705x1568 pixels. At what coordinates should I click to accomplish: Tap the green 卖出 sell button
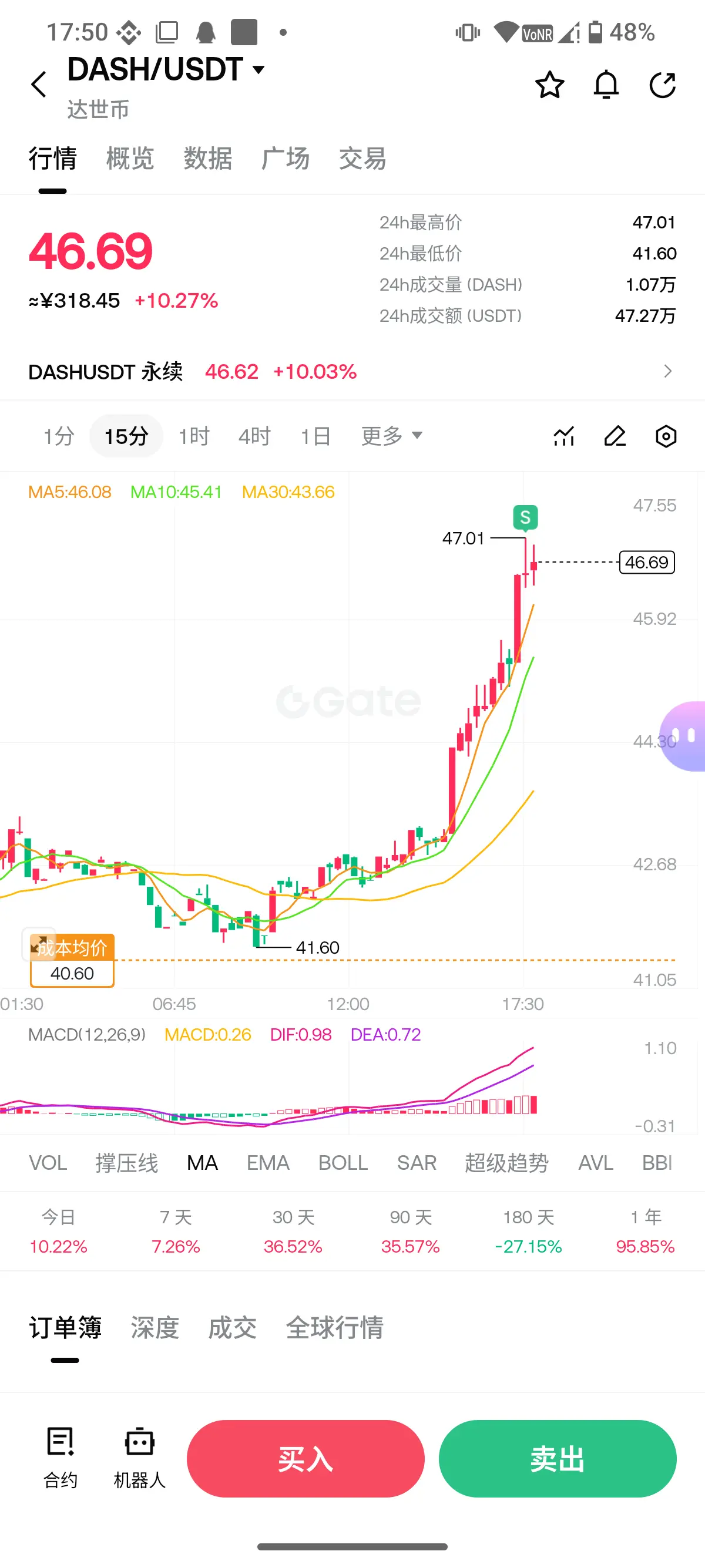coord(558,1458)
